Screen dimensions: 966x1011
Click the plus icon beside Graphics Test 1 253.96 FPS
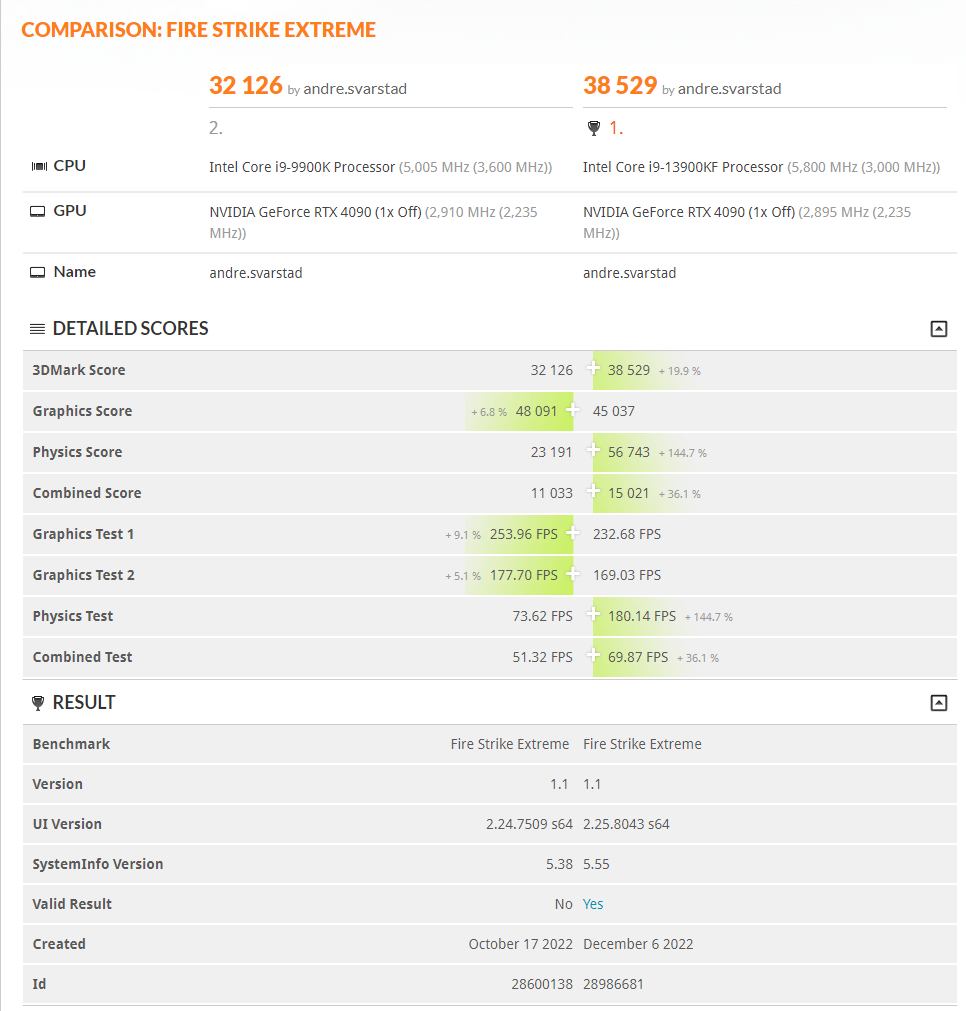pyautogui.click(x=572, y=533)
